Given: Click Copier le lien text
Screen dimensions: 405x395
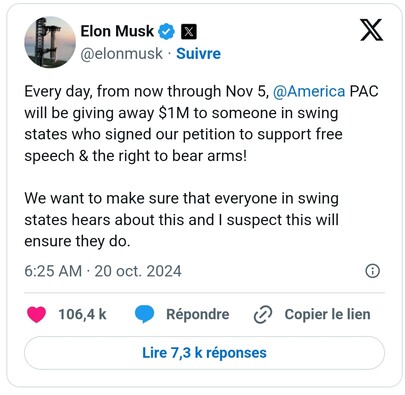Looking at the screenshot, I should pos(327,314).
